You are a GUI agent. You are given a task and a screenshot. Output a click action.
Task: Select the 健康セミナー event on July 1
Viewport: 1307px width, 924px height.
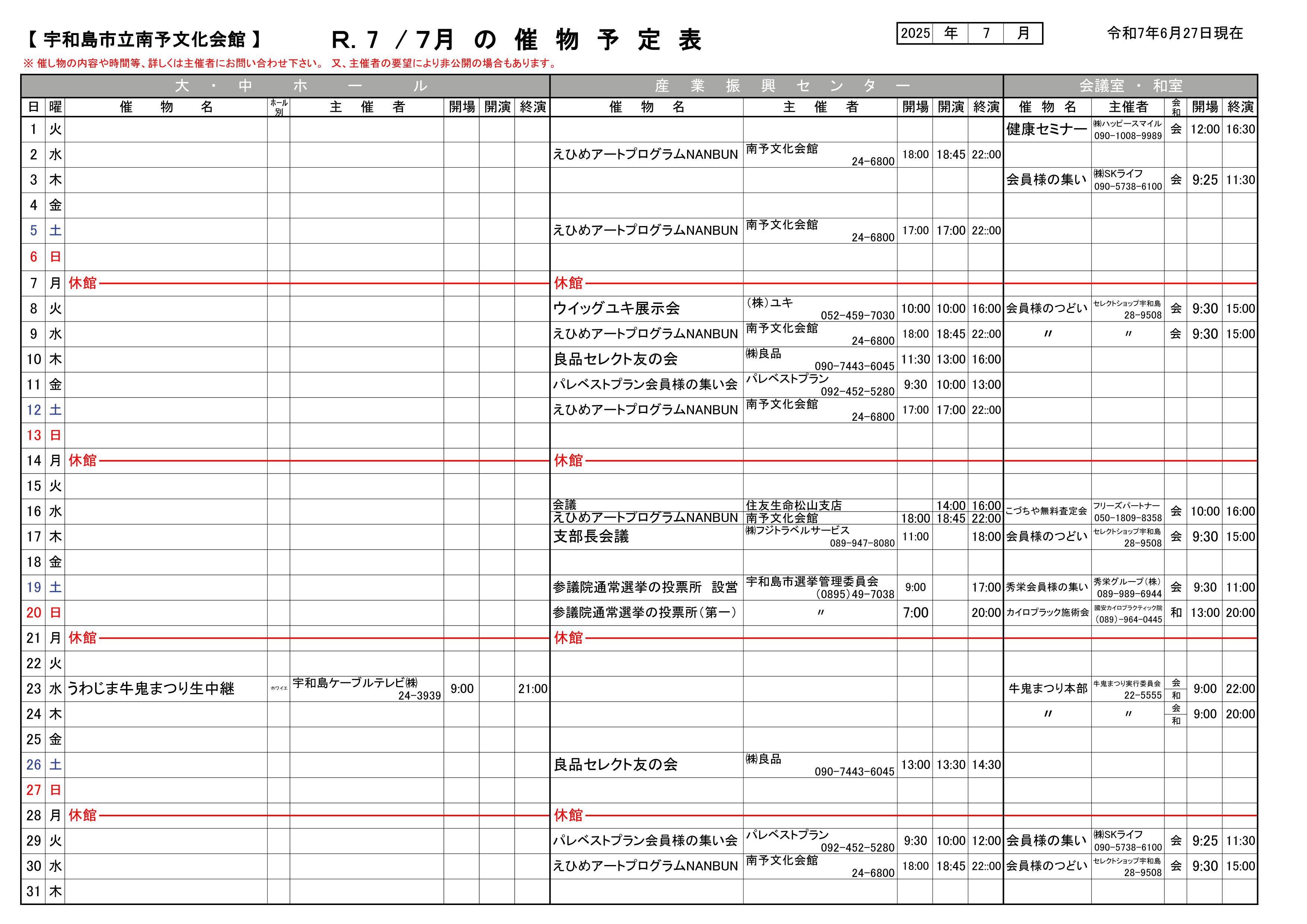[1047, 129]
